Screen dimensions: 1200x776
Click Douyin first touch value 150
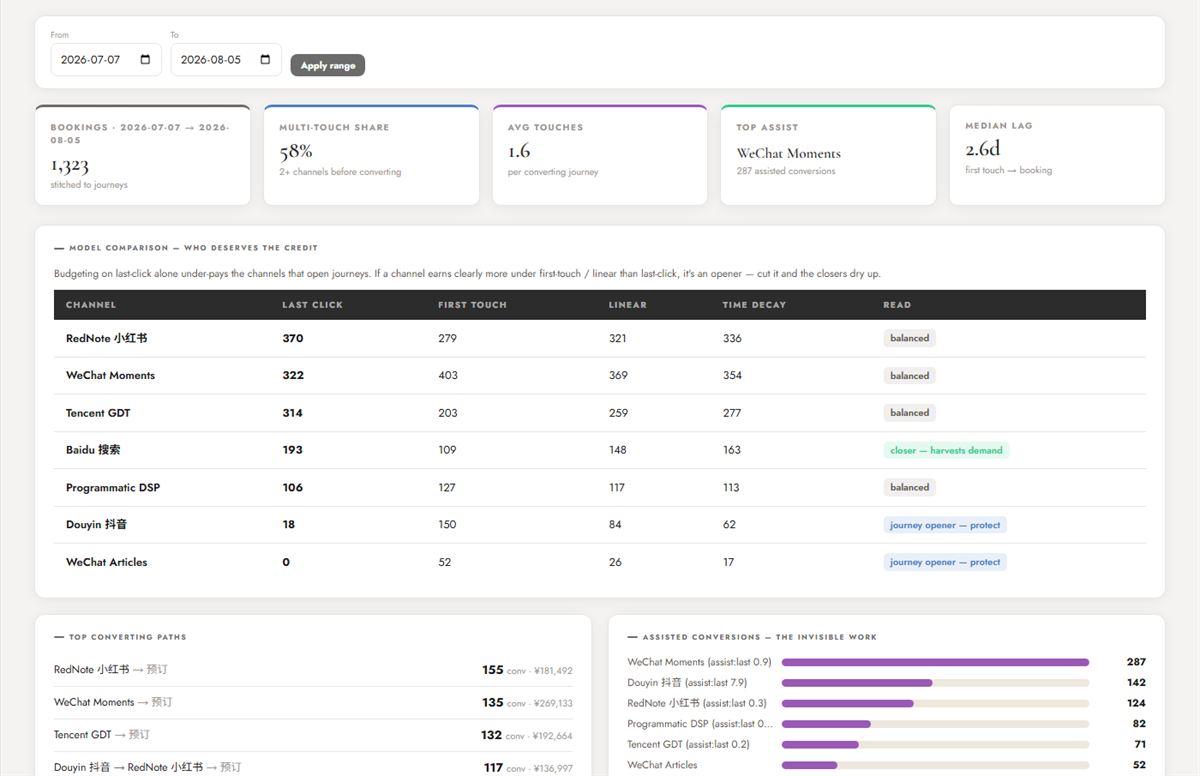tap(447, 524)
